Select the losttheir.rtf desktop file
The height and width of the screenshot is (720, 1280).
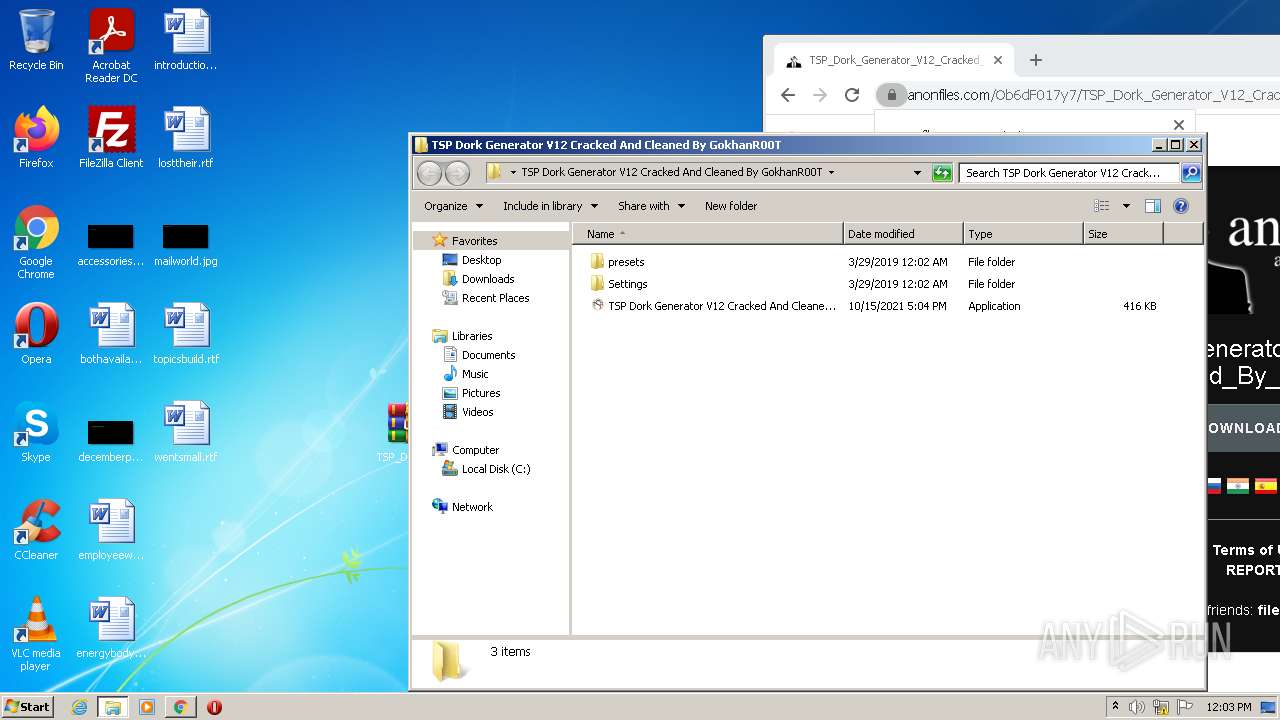coord(186,138)
